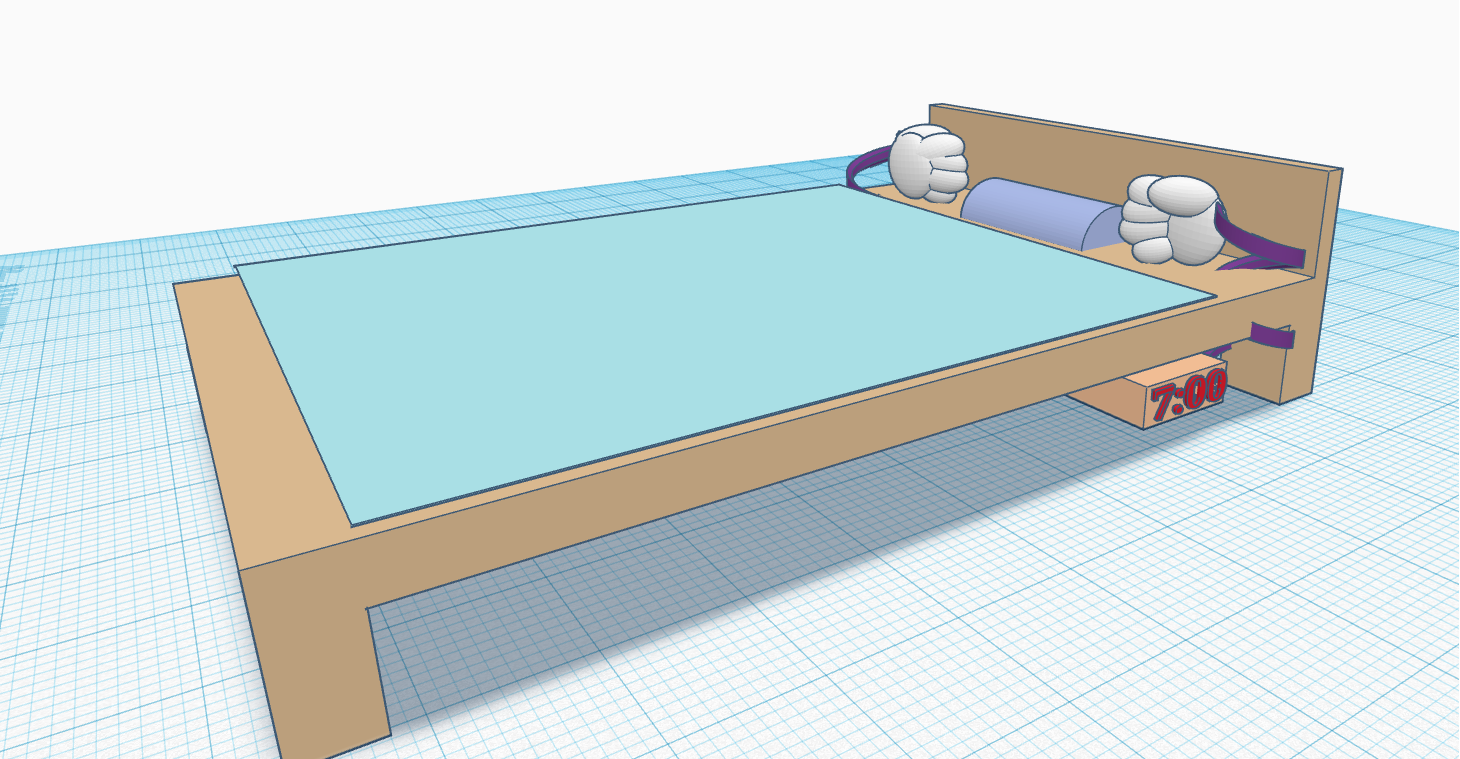Screen dimensions: 1460x759
Task: Select the right white fist hand
Action: 1171,221
